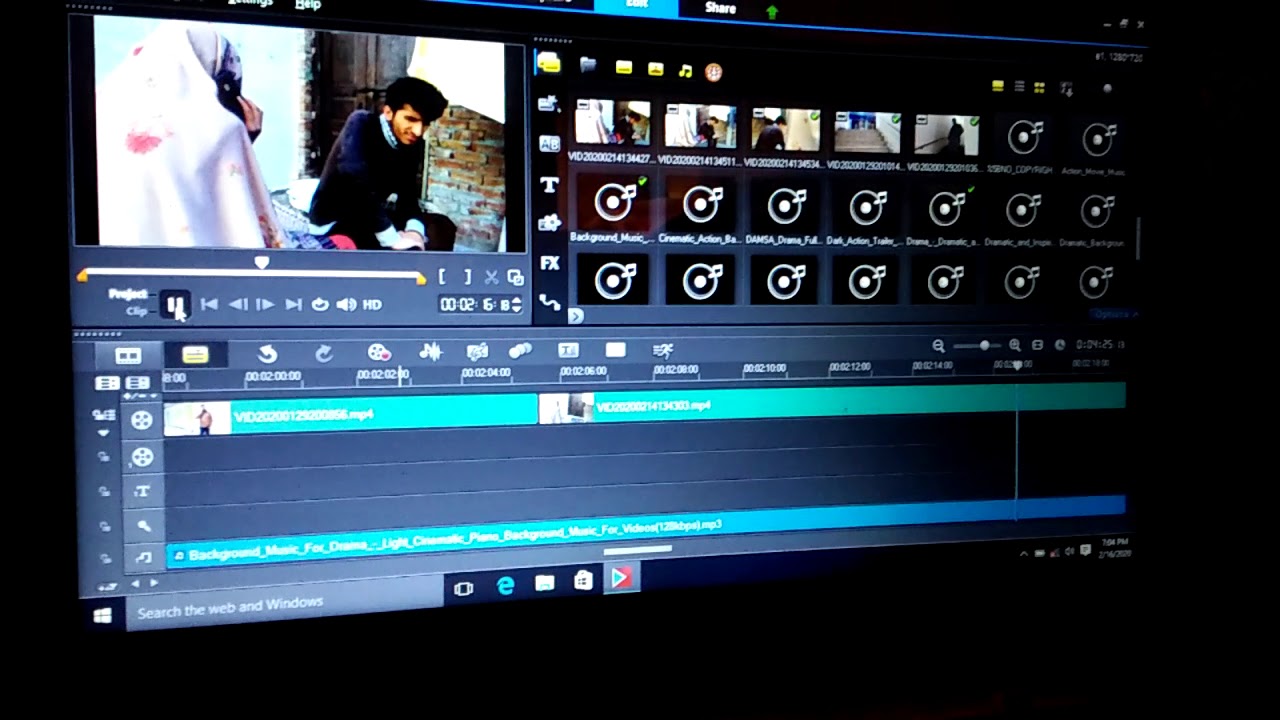Switch library to thumbnail view
This screenshot has width=1280, height=720.
[1039, 87]
